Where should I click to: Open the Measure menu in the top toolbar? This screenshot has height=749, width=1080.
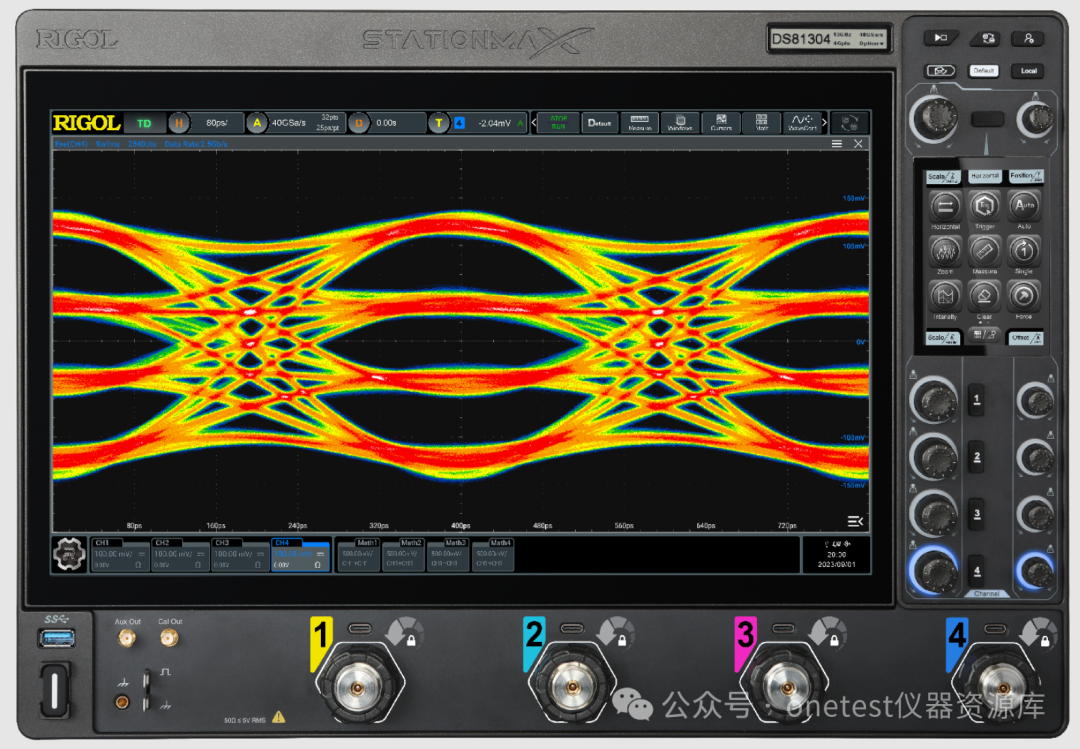[x=639, y=123]
